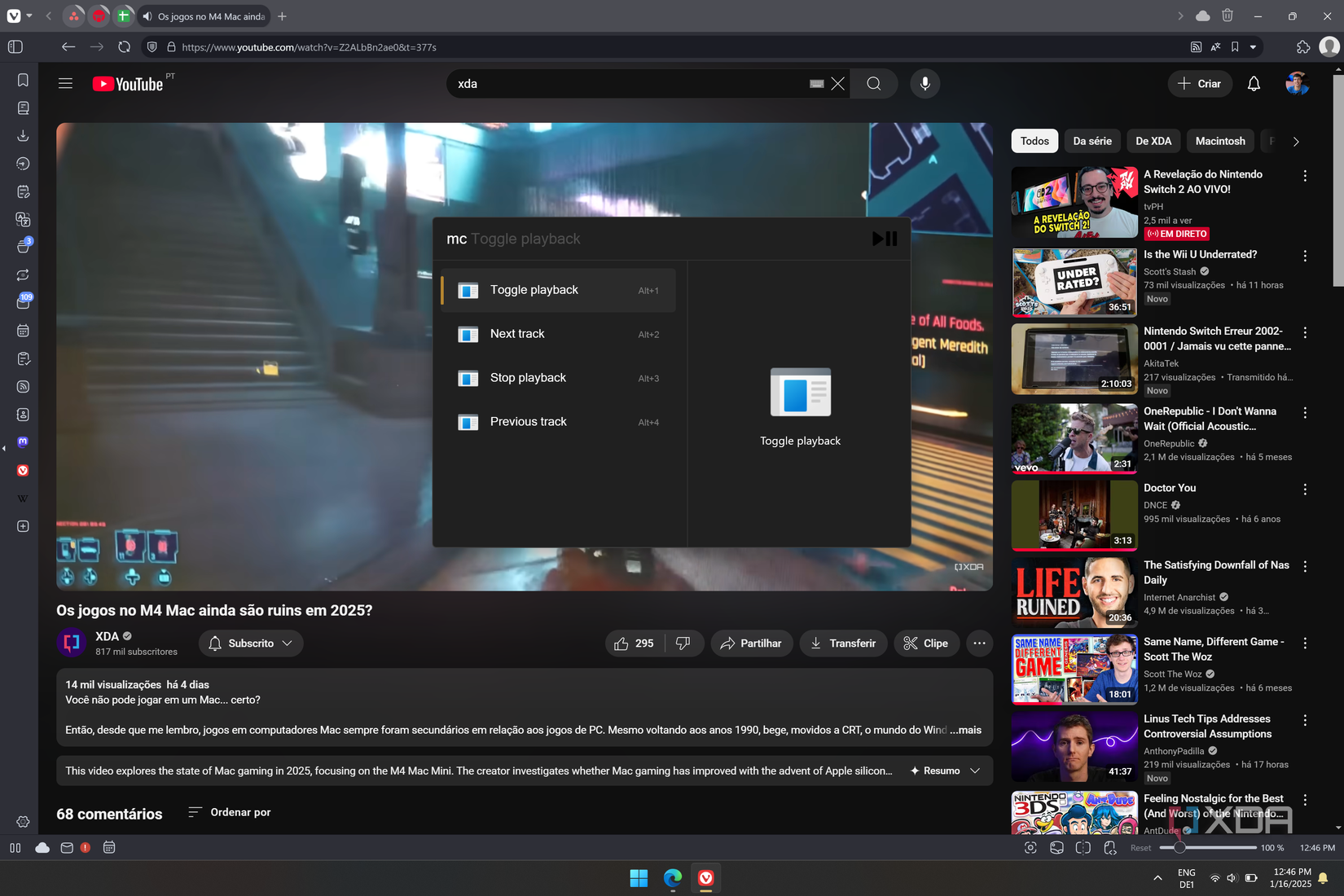
Task: Switch to the Da série filter tab
Action: [x=1092, y=140]
